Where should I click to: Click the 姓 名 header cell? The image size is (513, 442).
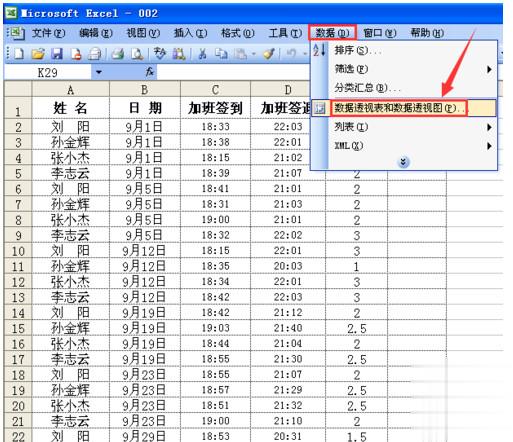coord(71,108)
